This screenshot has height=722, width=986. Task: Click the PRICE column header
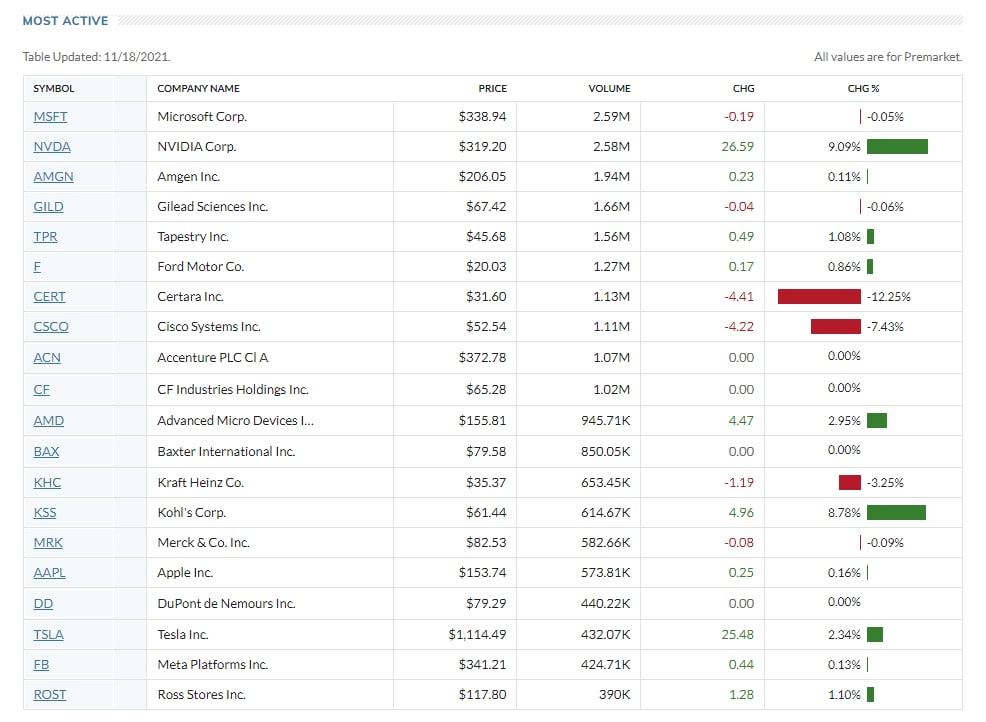pyautogui.click(x=492, y=89)
